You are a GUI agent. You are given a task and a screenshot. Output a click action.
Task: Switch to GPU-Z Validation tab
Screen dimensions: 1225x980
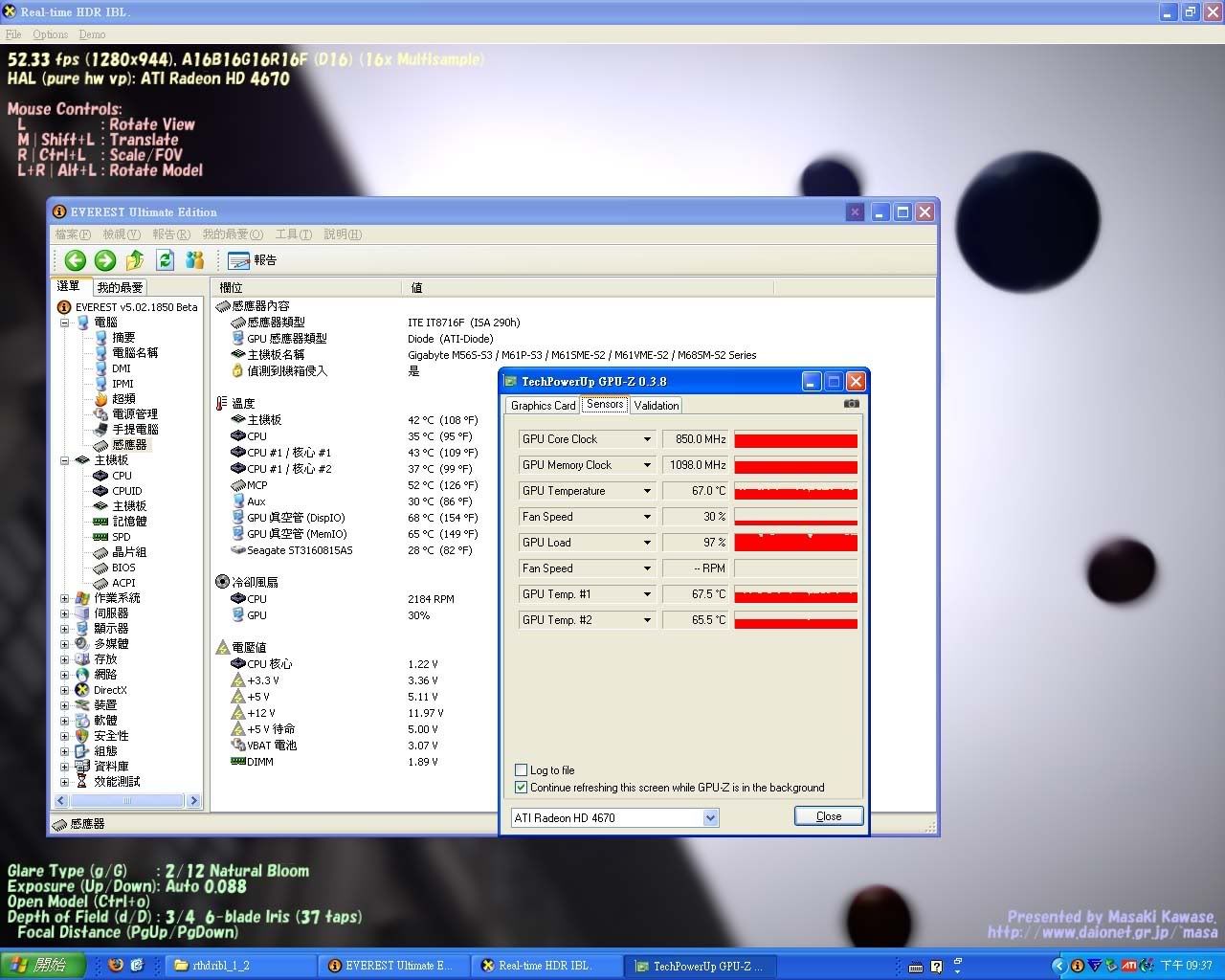(x=657, y=406)
